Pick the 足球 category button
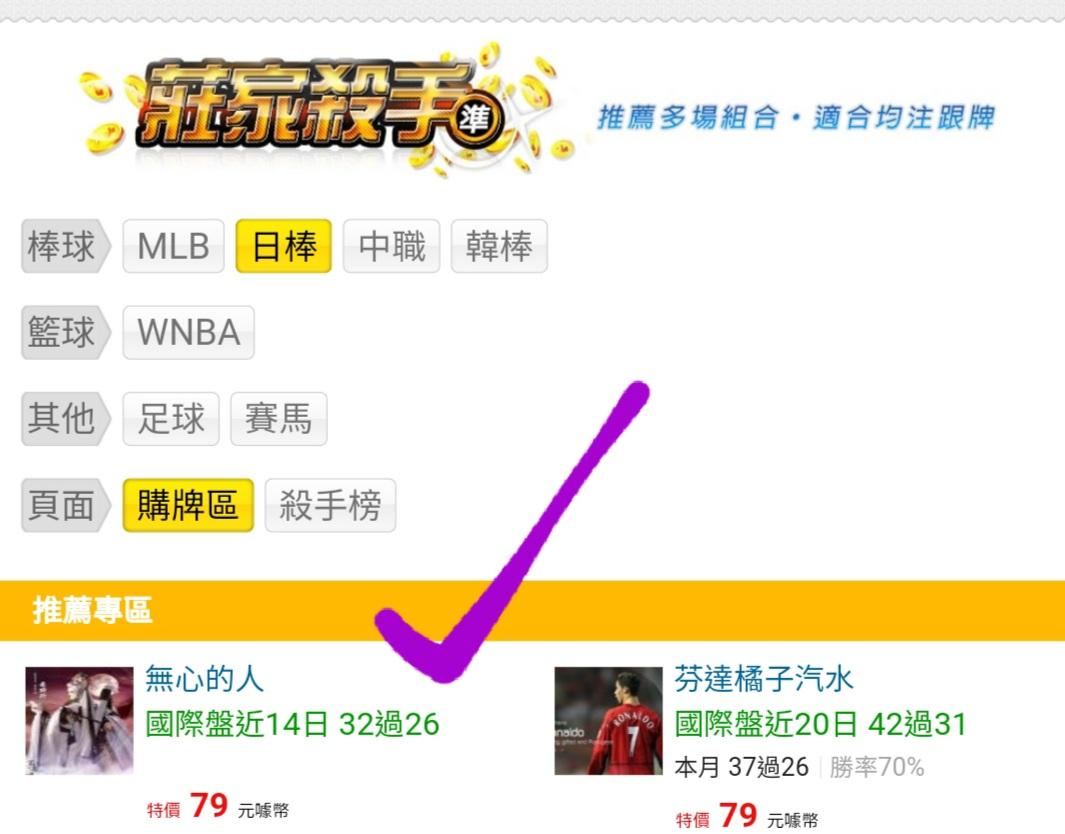This screenshot has width=1065, height=834. [x=170, y=418]
